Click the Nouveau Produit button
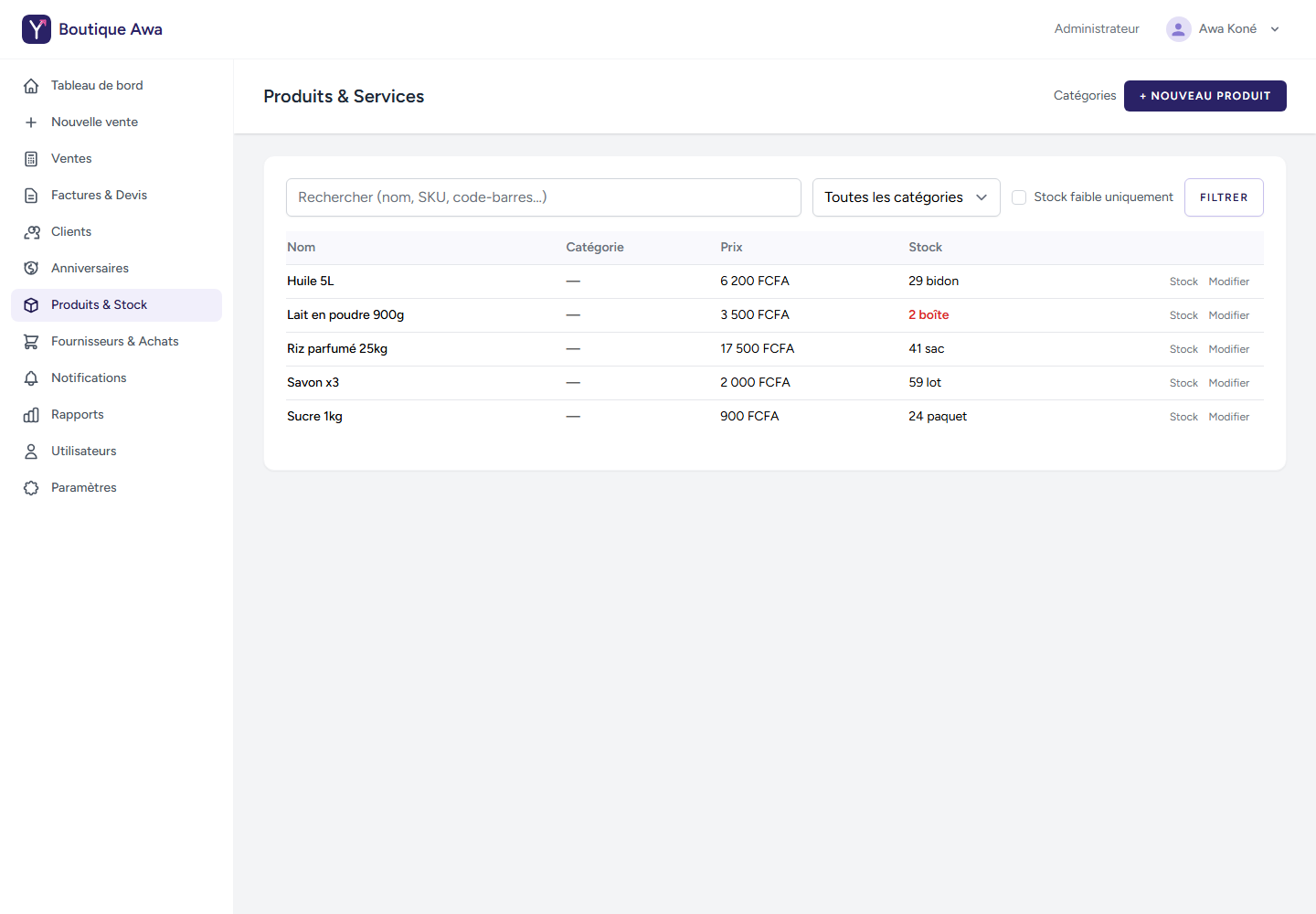 [x=1205, y=96]
